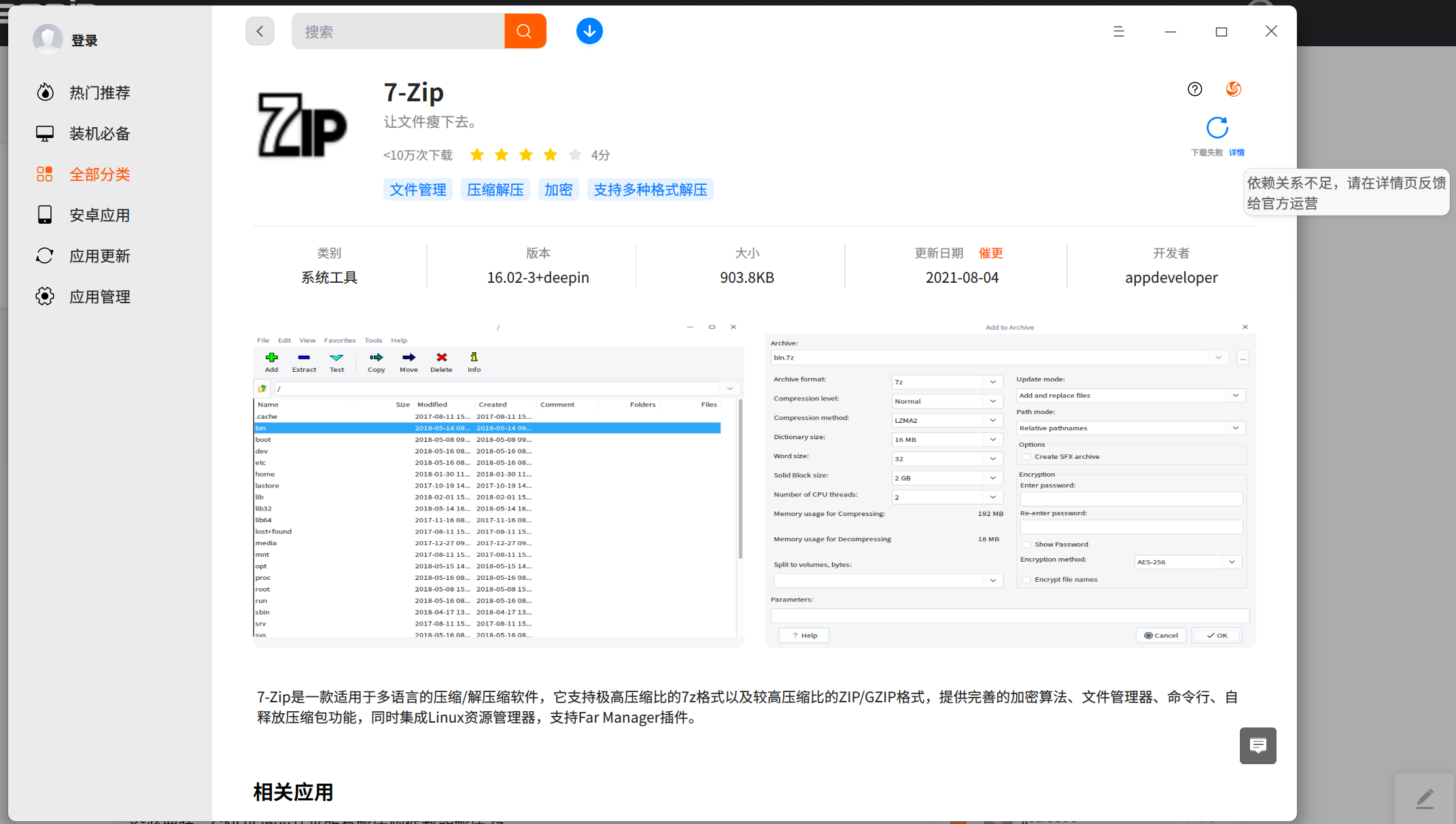This screenshot has width=1456, height=824.
Task: Click the 支持多种格式解压 tag
Action: tap(650, 190)
